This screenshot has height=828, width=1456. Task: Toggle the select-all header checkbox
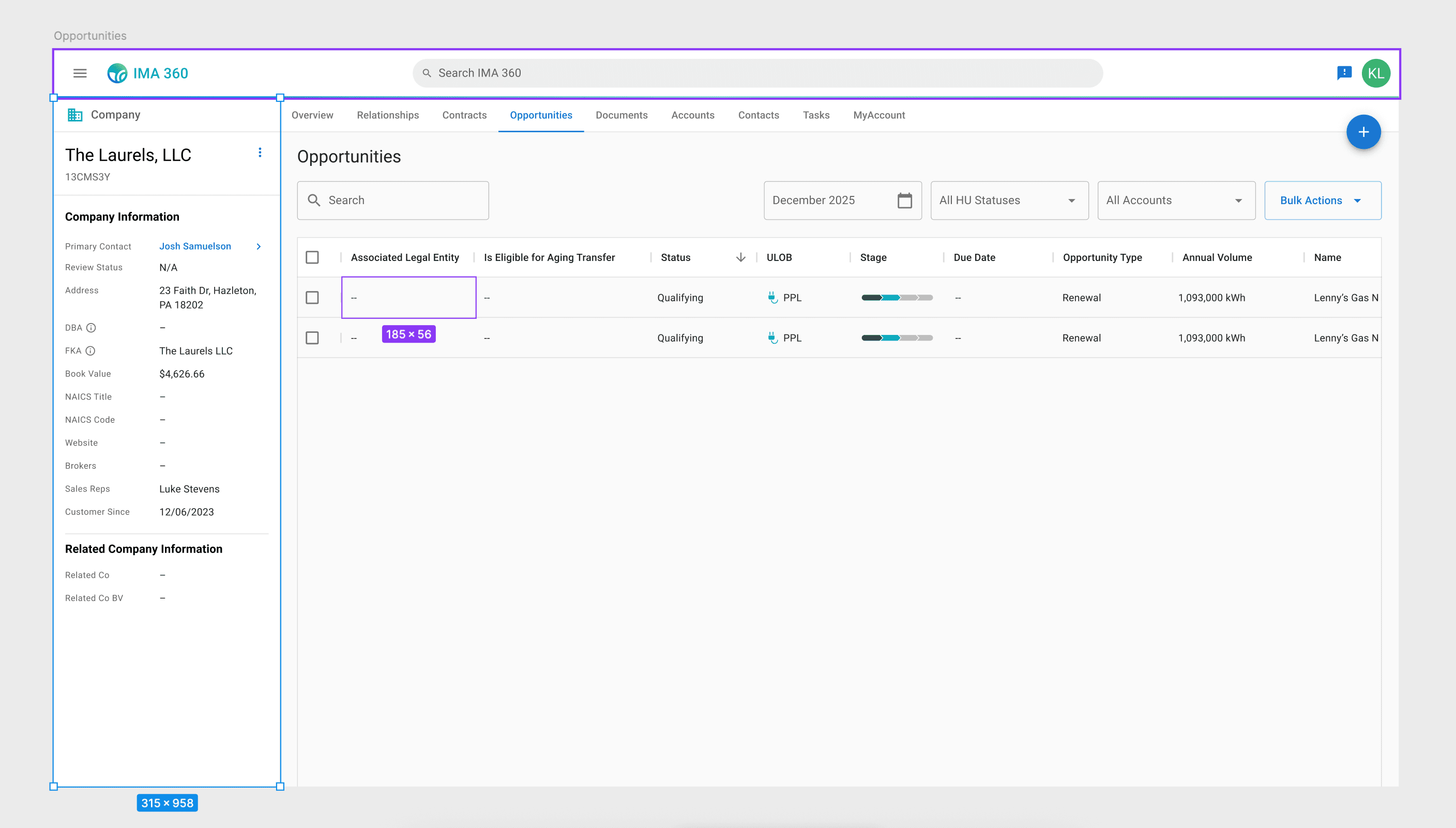(312, 257)
